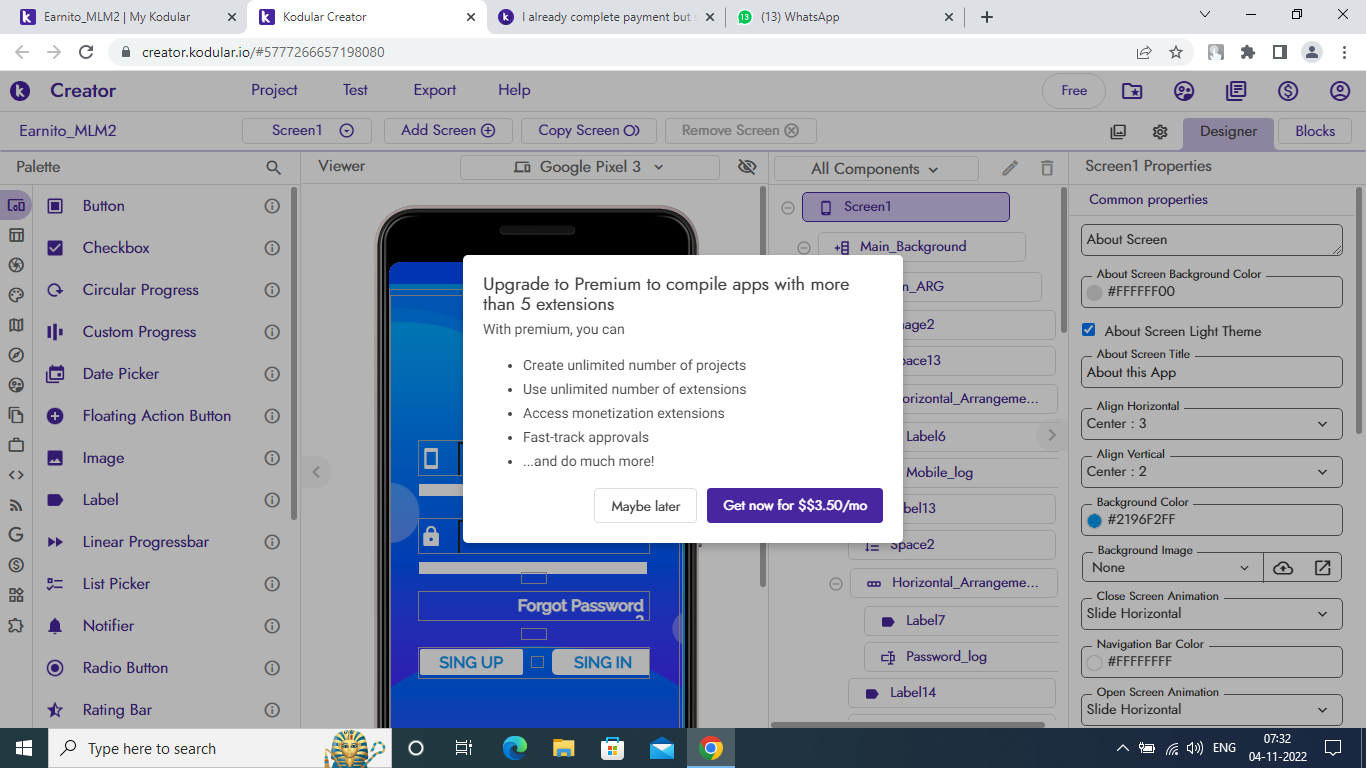
Task: Open background image in external picker
Action: [1322, 568]
